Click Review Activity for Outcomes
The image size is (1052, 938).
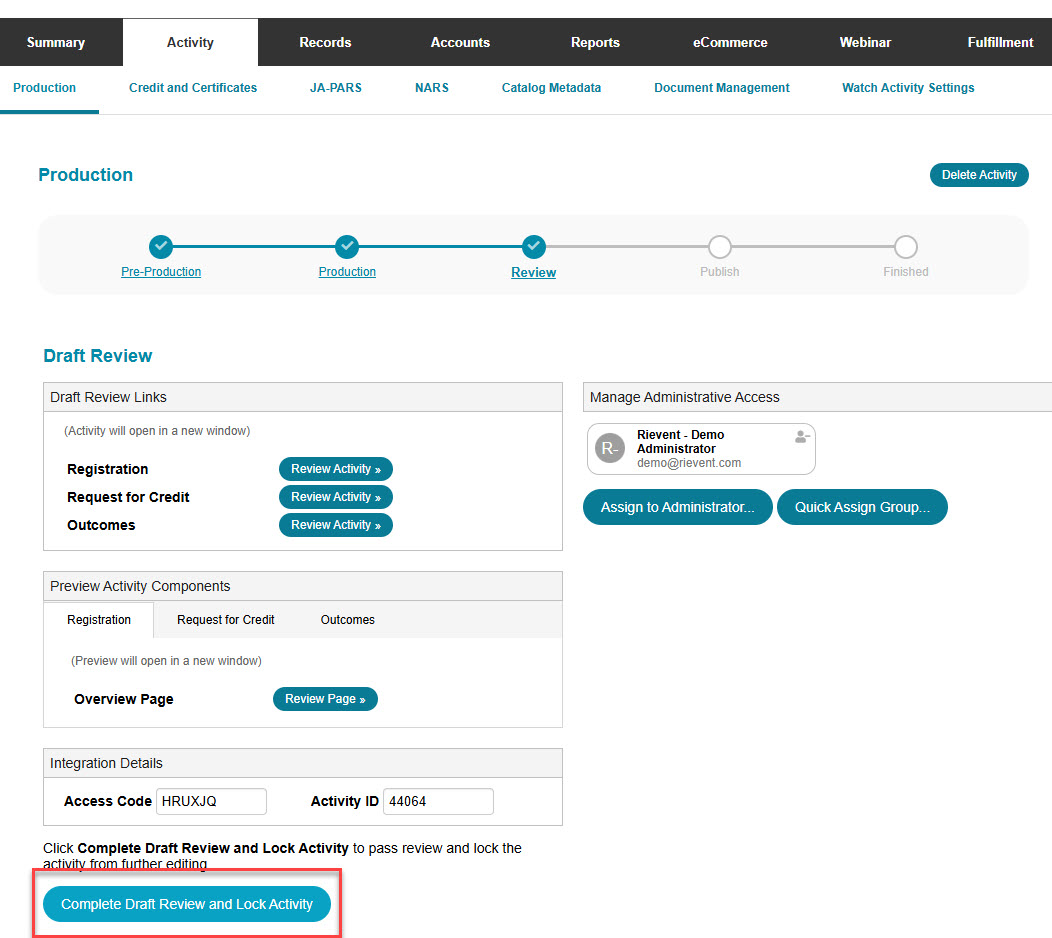335,525
